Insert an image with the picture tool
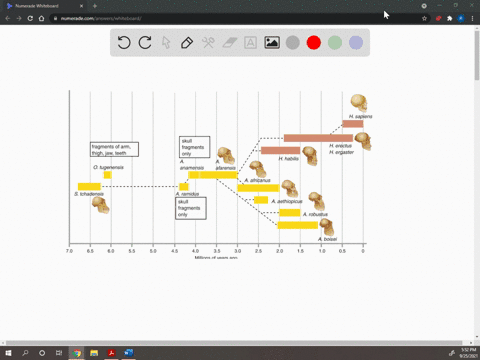 (272, 43)
